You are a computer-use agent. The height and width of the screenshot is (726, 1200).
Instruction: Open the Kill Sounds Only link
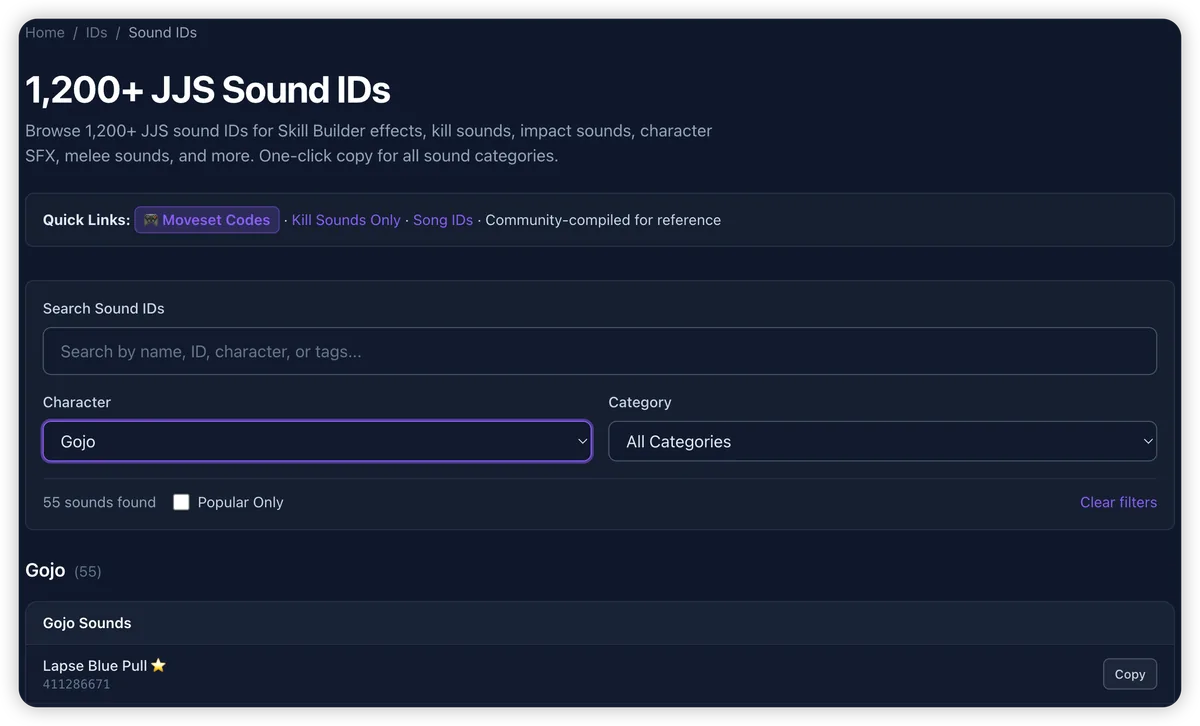[346, 220]
